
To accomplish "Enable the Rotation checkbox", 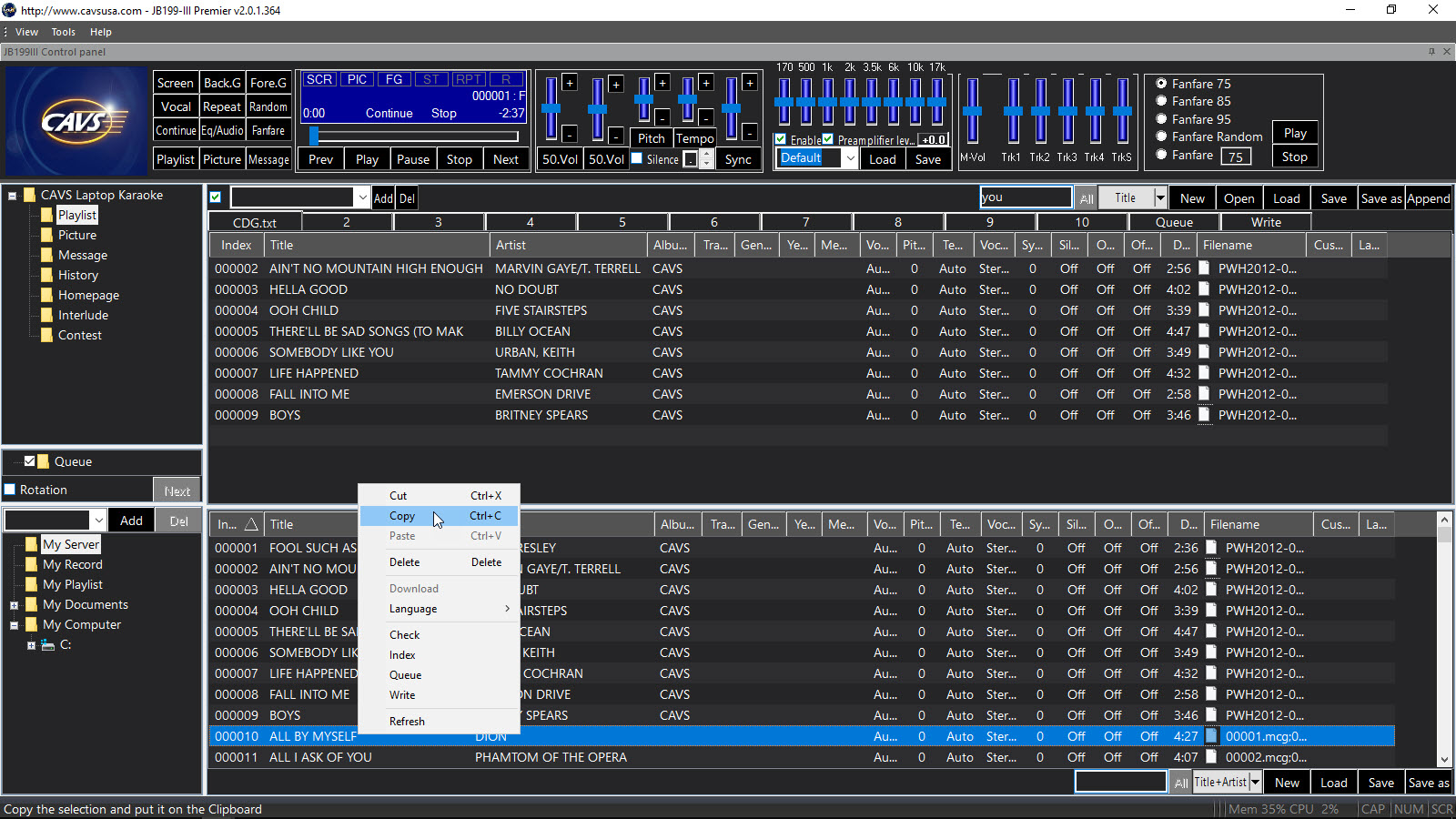I will point(10,490).
